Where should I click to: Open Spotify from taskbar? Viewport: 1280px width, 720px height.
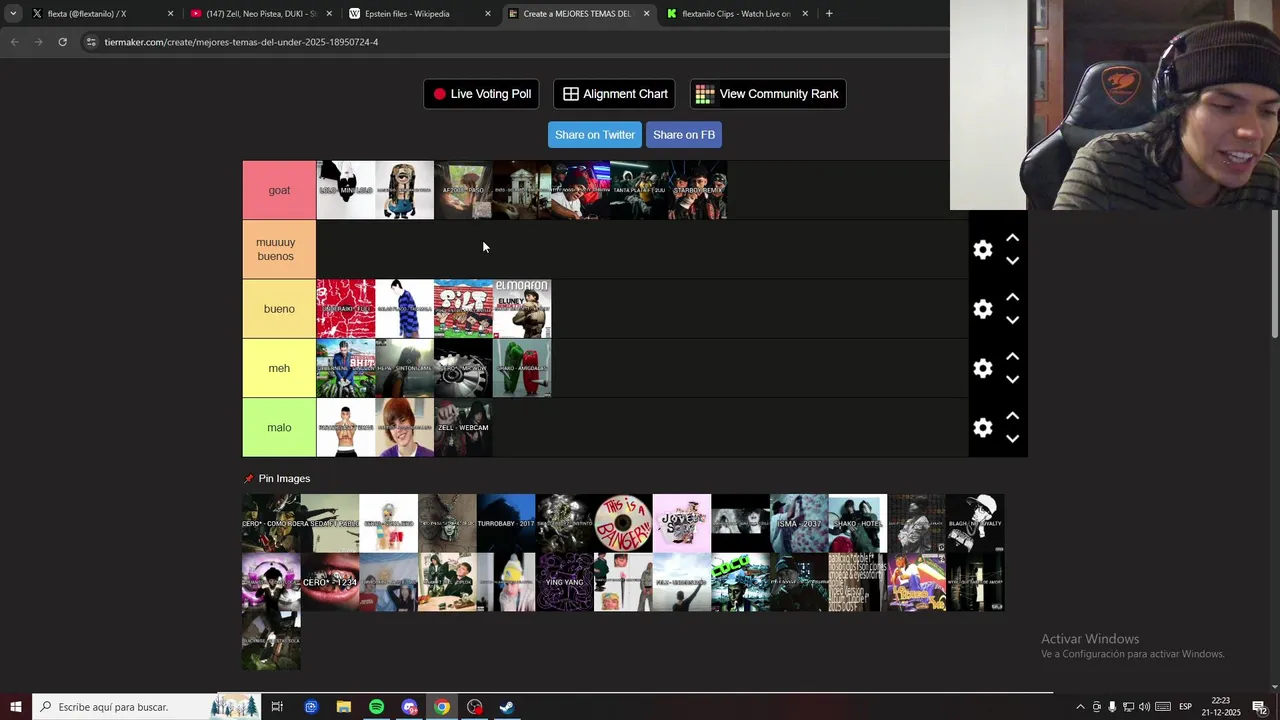(376, 707)
